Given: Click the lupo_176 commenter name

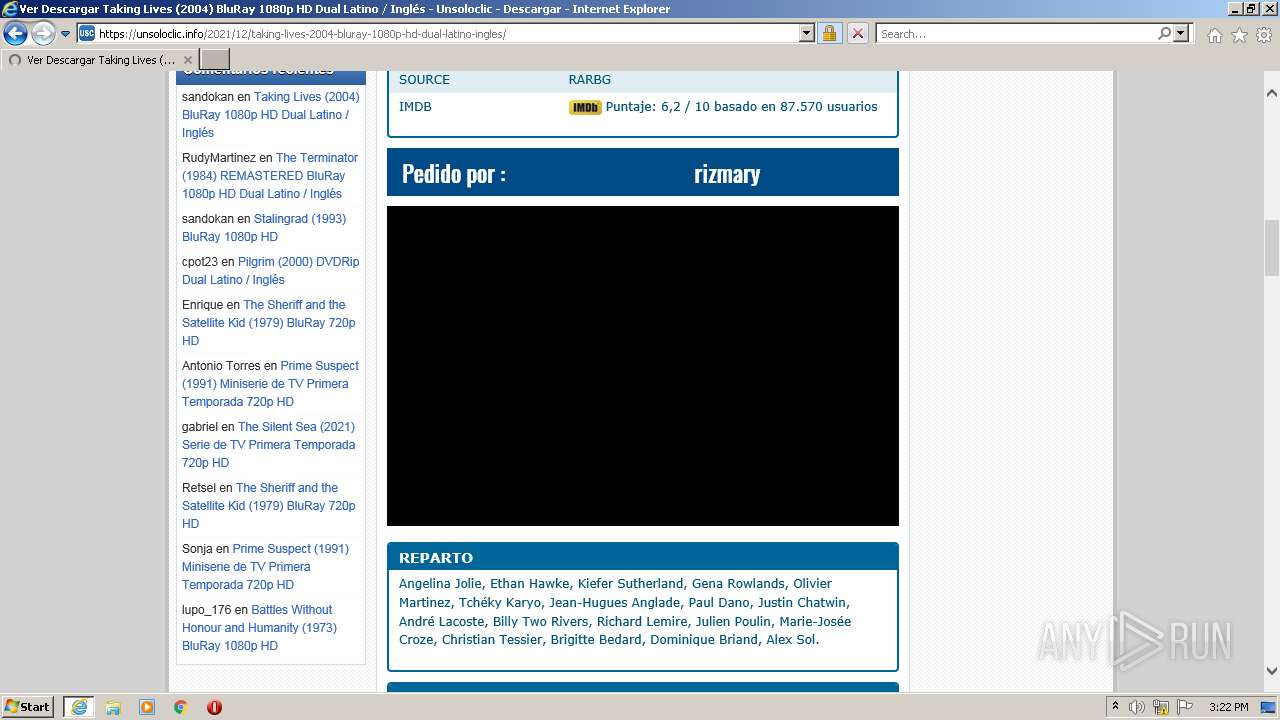Looking at the screenshot, I should (206, 610).
